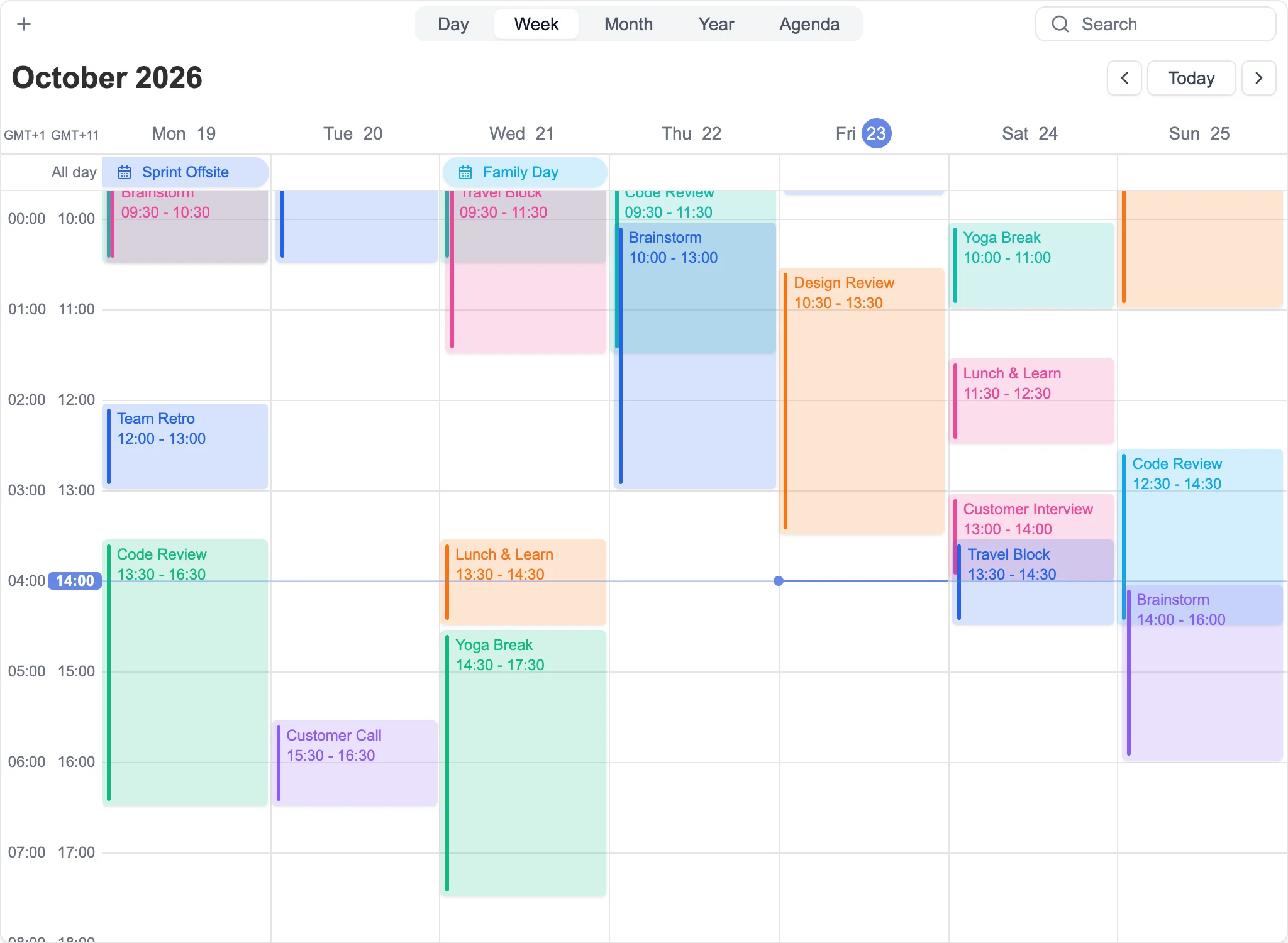This screenshot has height=943, width=1288.
Task: Click the October 2026 title
Action: [107, 78]
